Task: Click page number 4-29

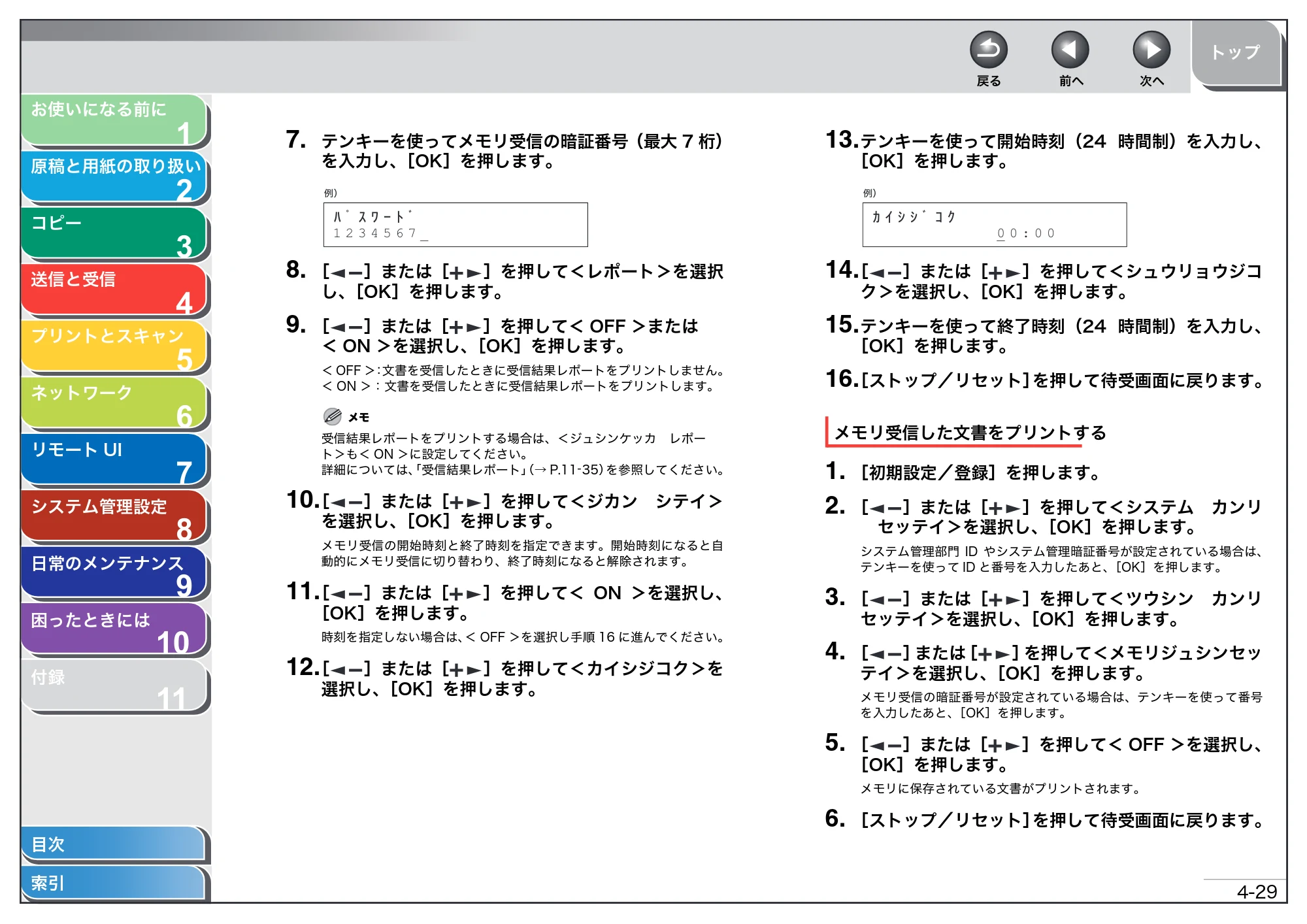Action: pyautogui.click(x=1257, y=892)
